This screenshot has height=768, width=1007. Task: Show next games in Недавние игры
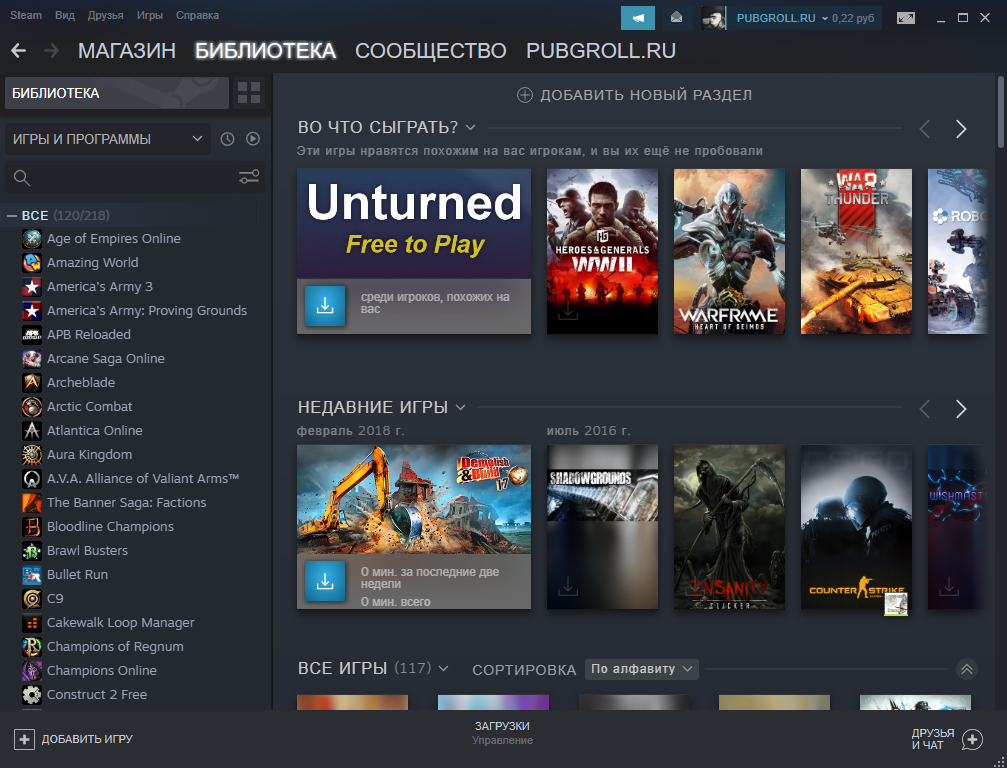click(961, 409)
